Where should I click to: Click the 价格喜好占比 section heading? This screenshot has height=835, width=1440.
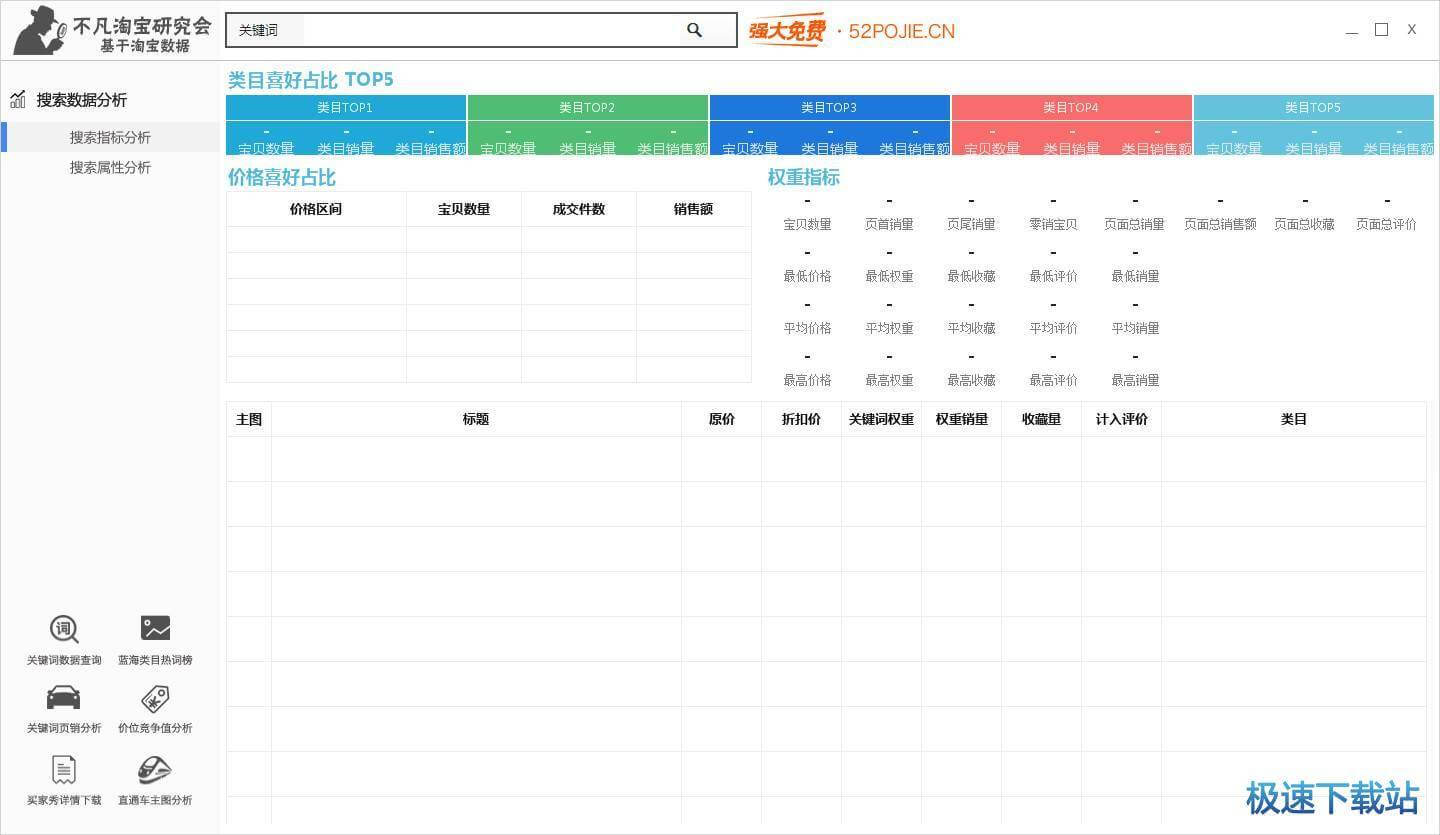click(x=282, y=177)
